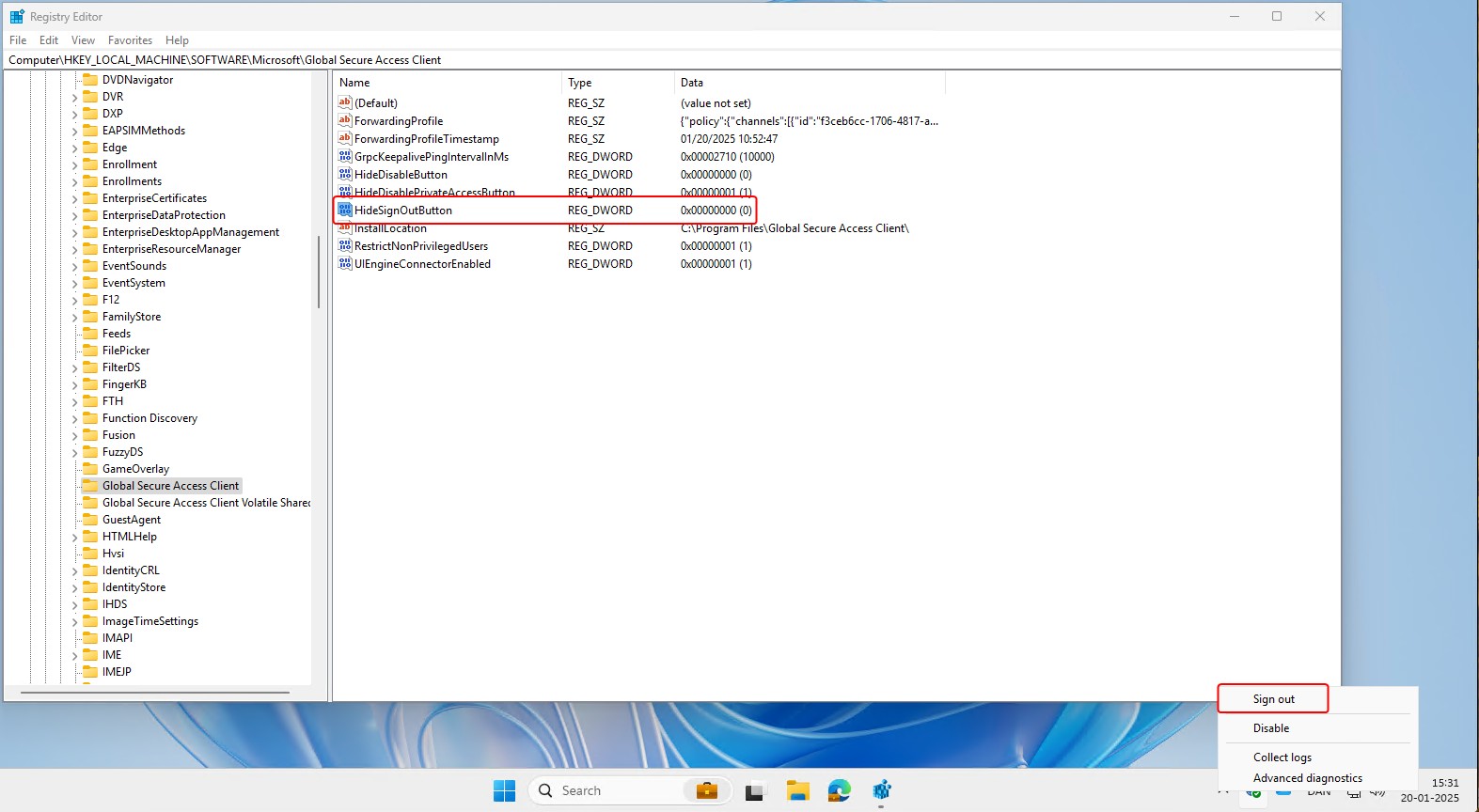
Task: Expand the ImageTimeSettings key
Action: click(x=74, y=621)
